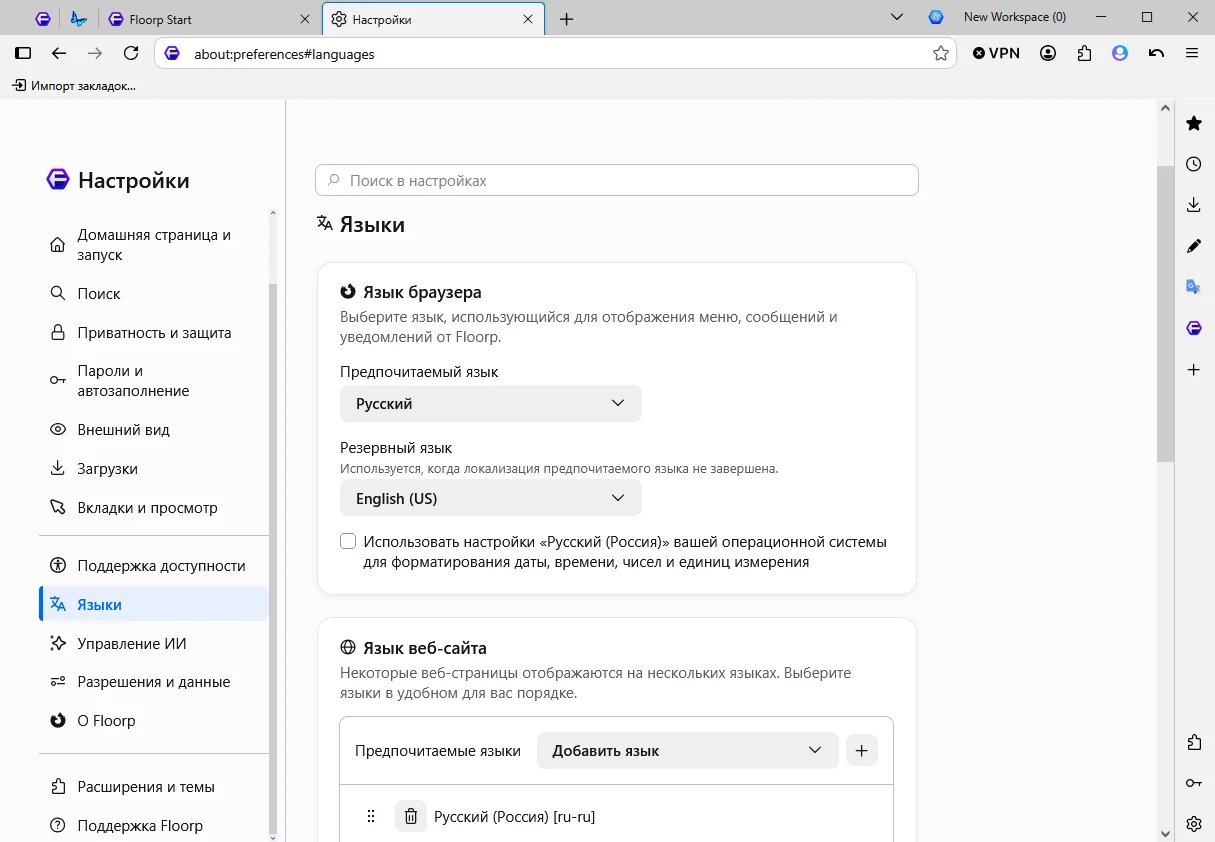Viewport: 1215px width, 842px height.
Task: Open the bookmarks star panel in sidebar
Action: coord(1193,123)
